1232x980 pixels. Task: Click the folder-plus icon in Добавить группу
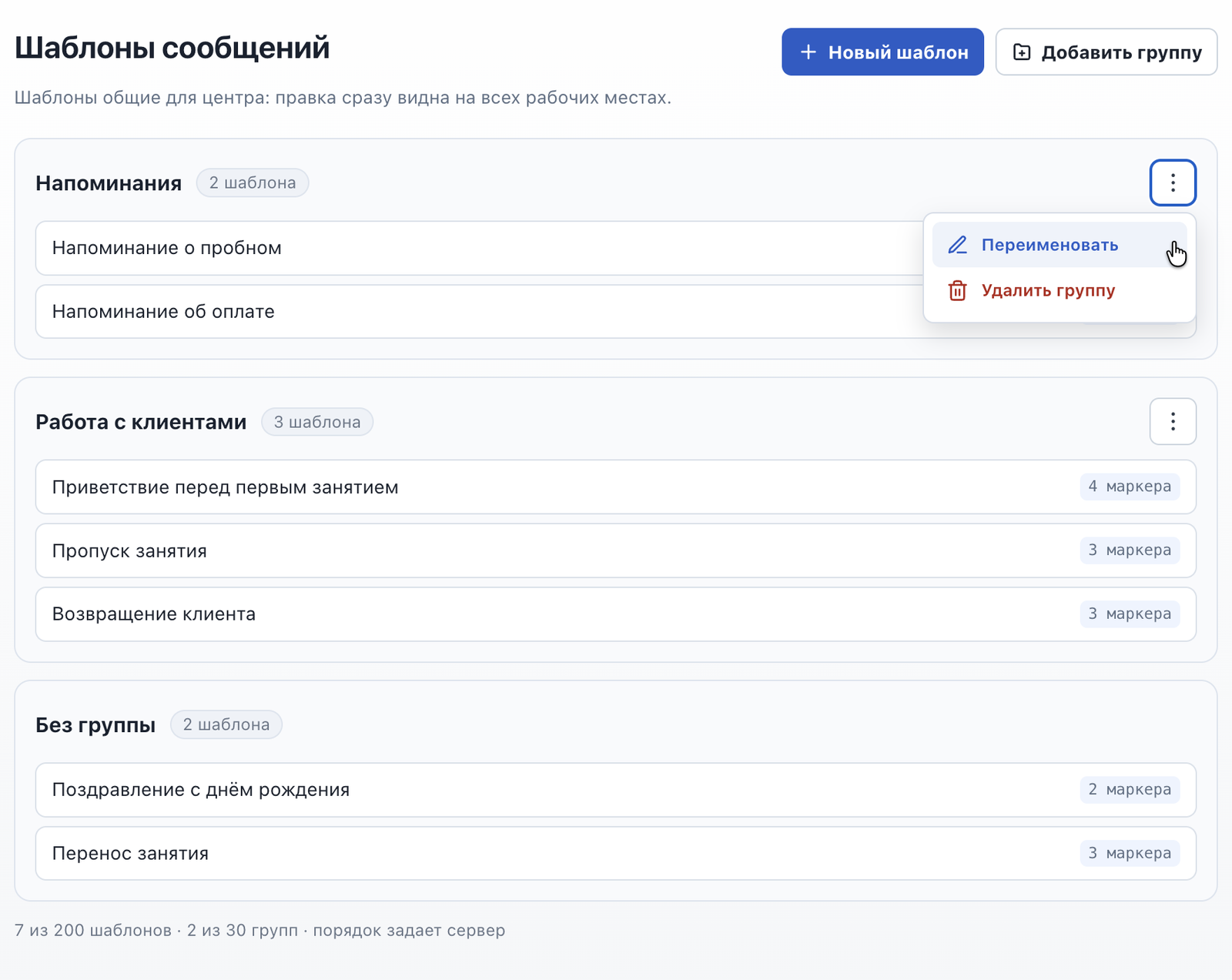click(x=1022, y=52)
